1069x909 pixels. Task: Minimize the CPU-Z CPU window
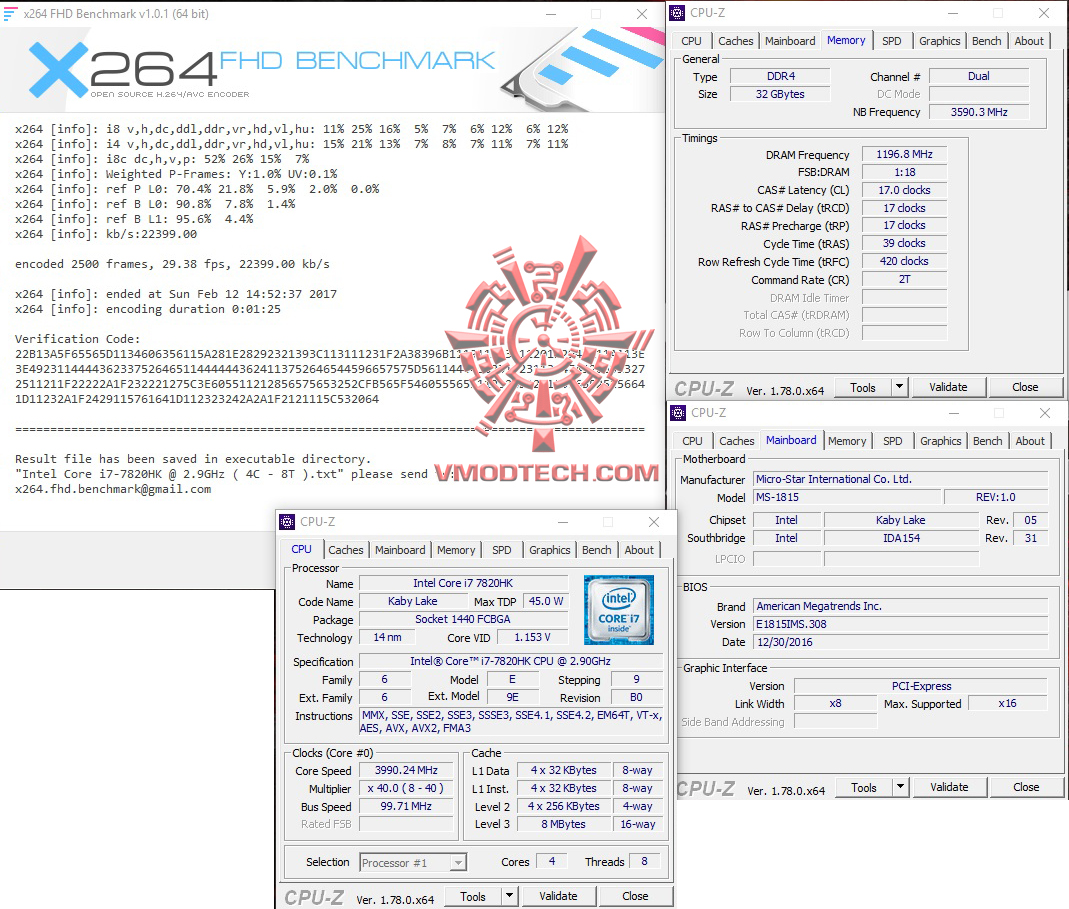(x=563, y=522)
